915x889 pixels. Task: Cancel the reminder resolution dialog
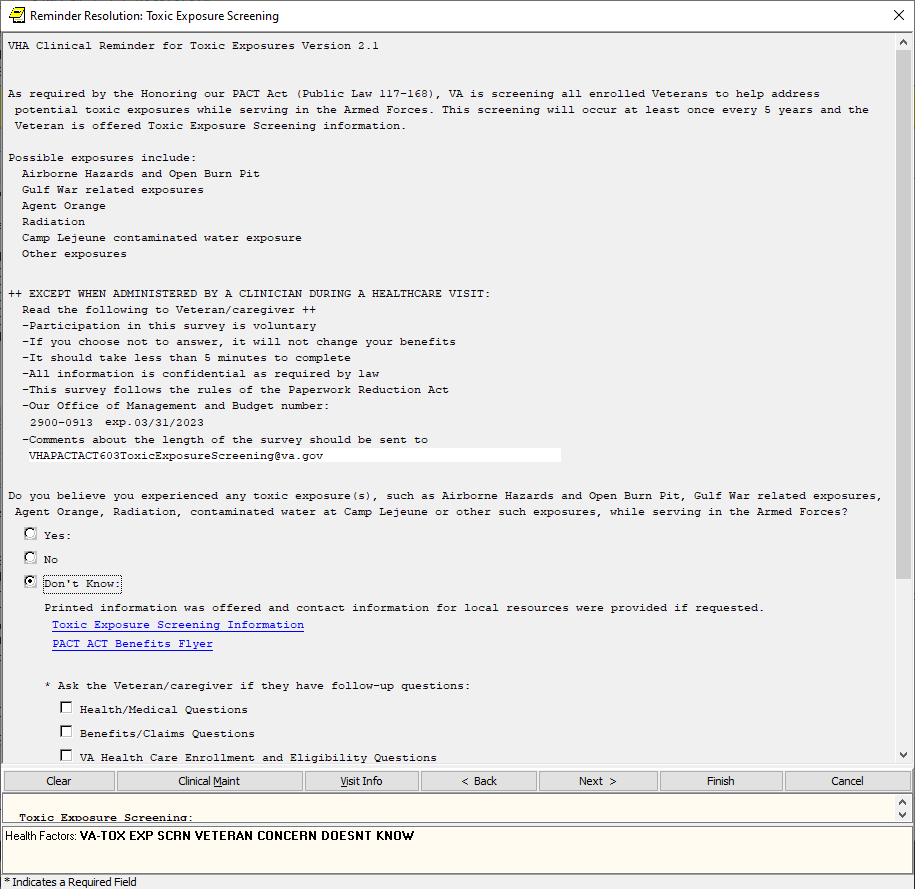pyautogui.click(x=847, y=781)
